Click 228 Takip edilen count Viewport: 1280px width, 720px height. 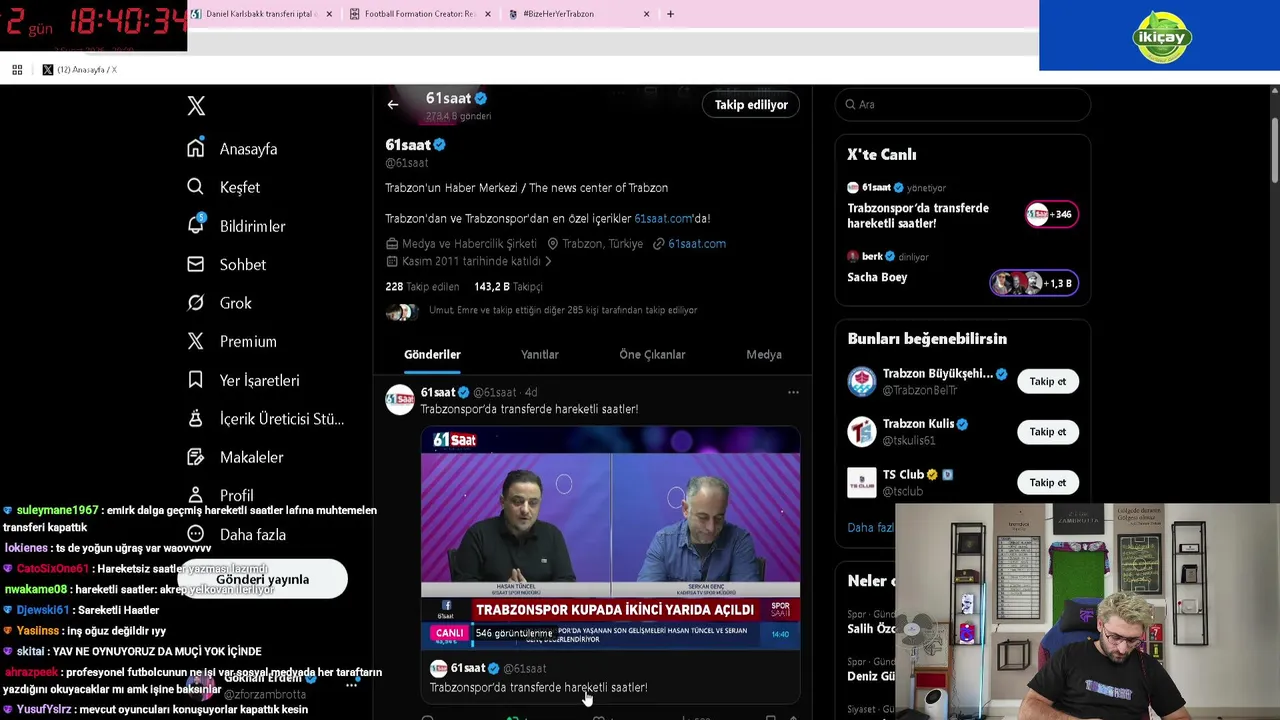coord(422,287)
